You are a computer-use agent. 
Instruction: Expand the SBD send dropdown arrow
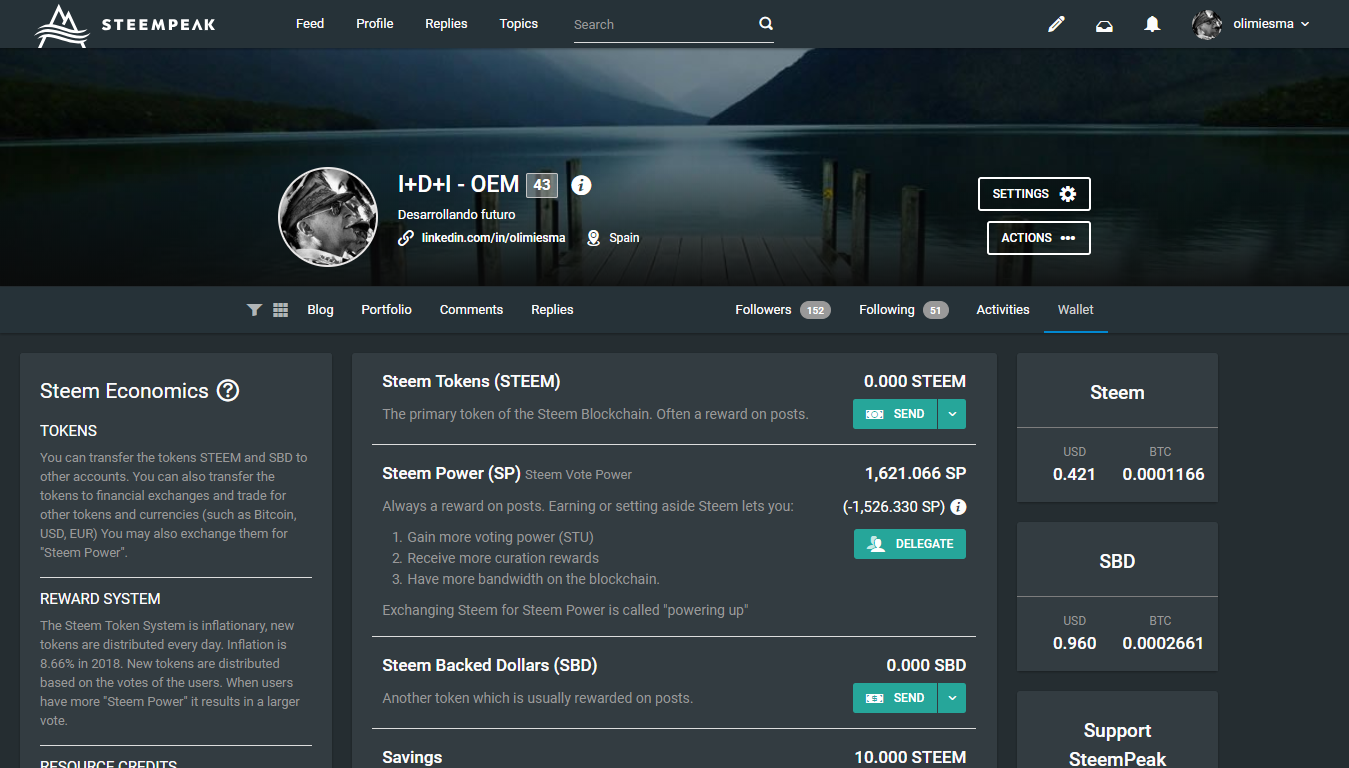point(952,698)
